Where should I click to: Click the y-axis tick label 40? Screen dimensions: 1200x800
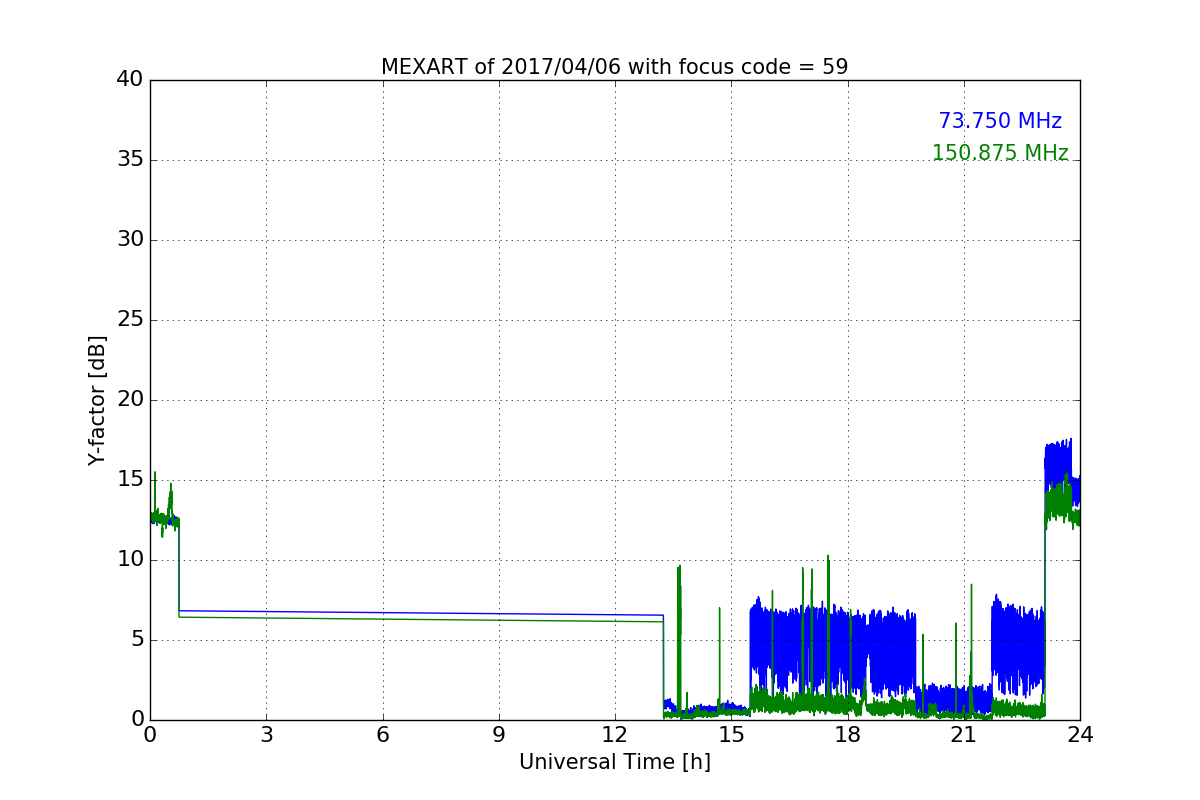(x=130, y=80)
